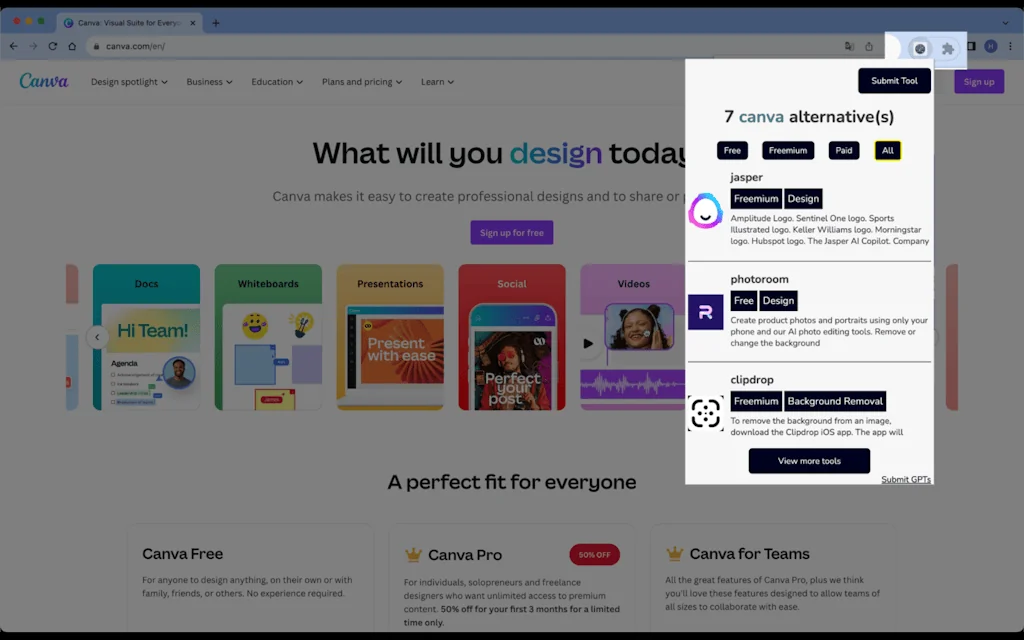Open the Chrome extensions puzzle piece menu
The height and width of the screenshot is (640, 1024).
(947, 46)
